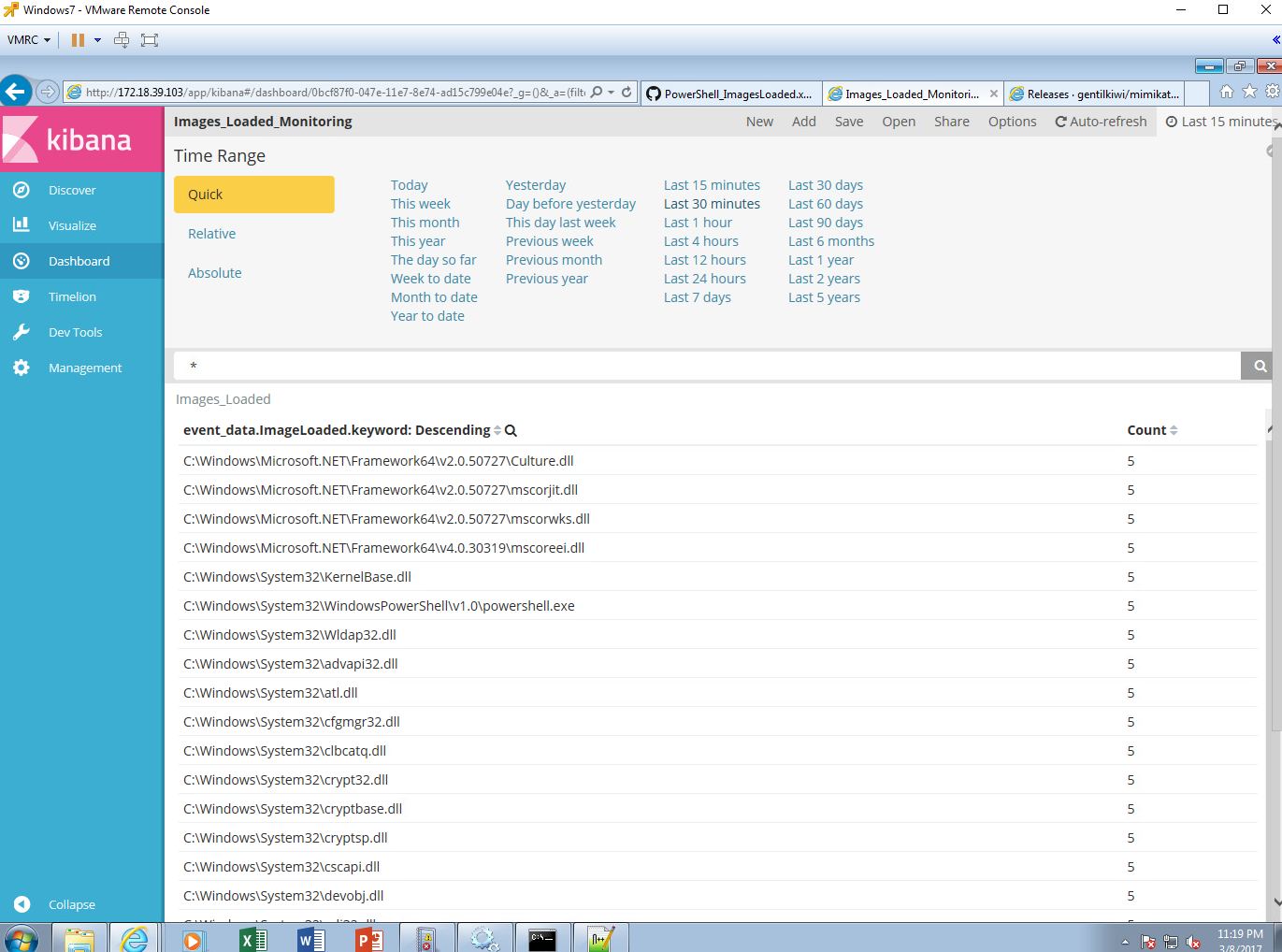Select the powershell.exe table row
This screenshot has width=1282, height=952.
click(719, 606)
